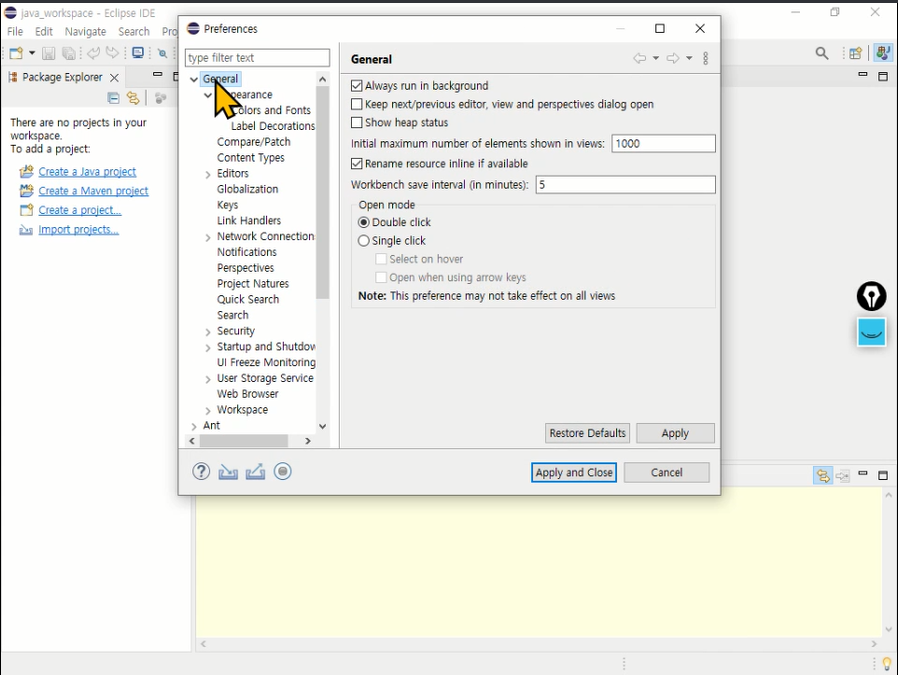This screenshot has width=898, height=675.
Task: Click Create a Maven project link
Action: (x=93, y=191)
